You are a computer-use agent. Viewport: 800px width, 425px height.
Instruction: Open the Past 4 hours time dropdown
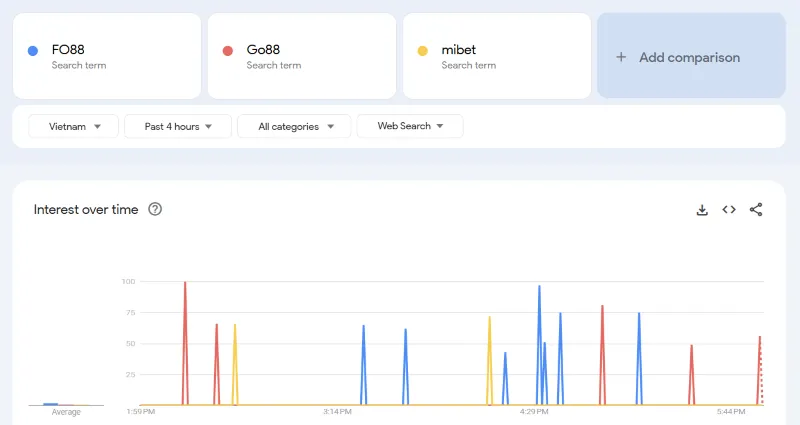178,127
